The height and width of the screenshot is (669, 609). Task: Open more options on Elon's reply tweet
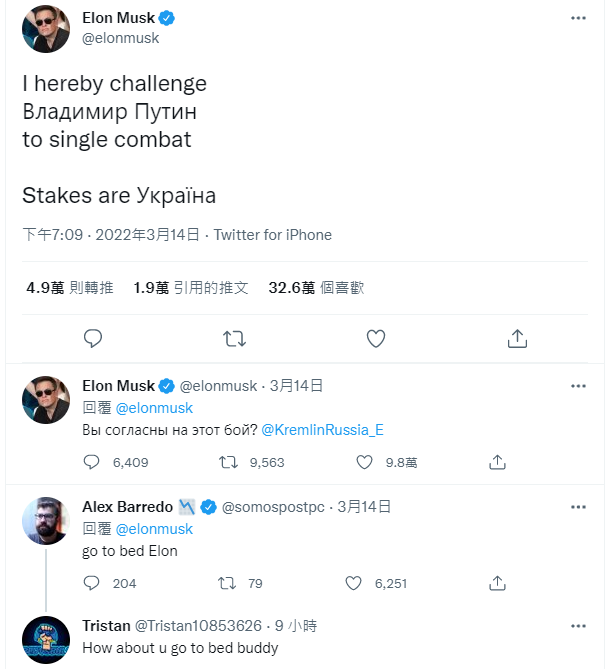tap(578, 386)
